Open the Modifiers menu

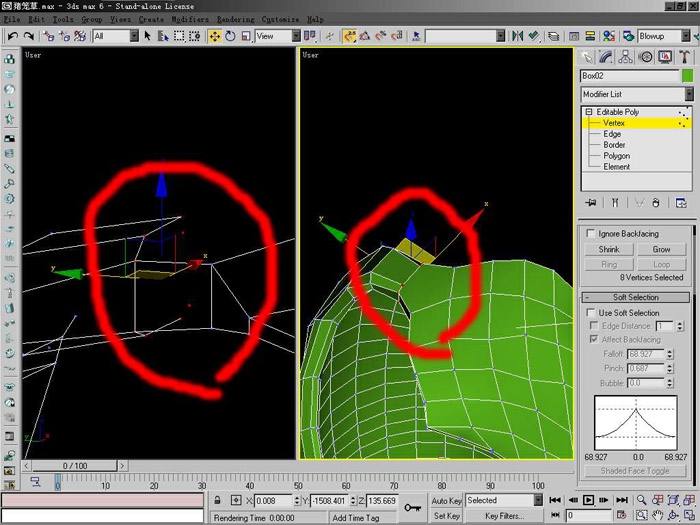click(x=190, y=19)
